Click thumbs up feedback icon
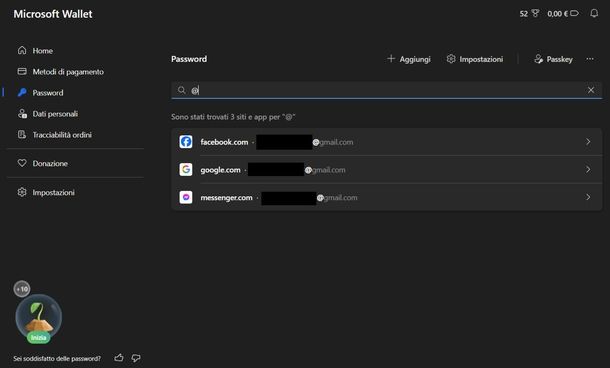 tap(119, 358)
